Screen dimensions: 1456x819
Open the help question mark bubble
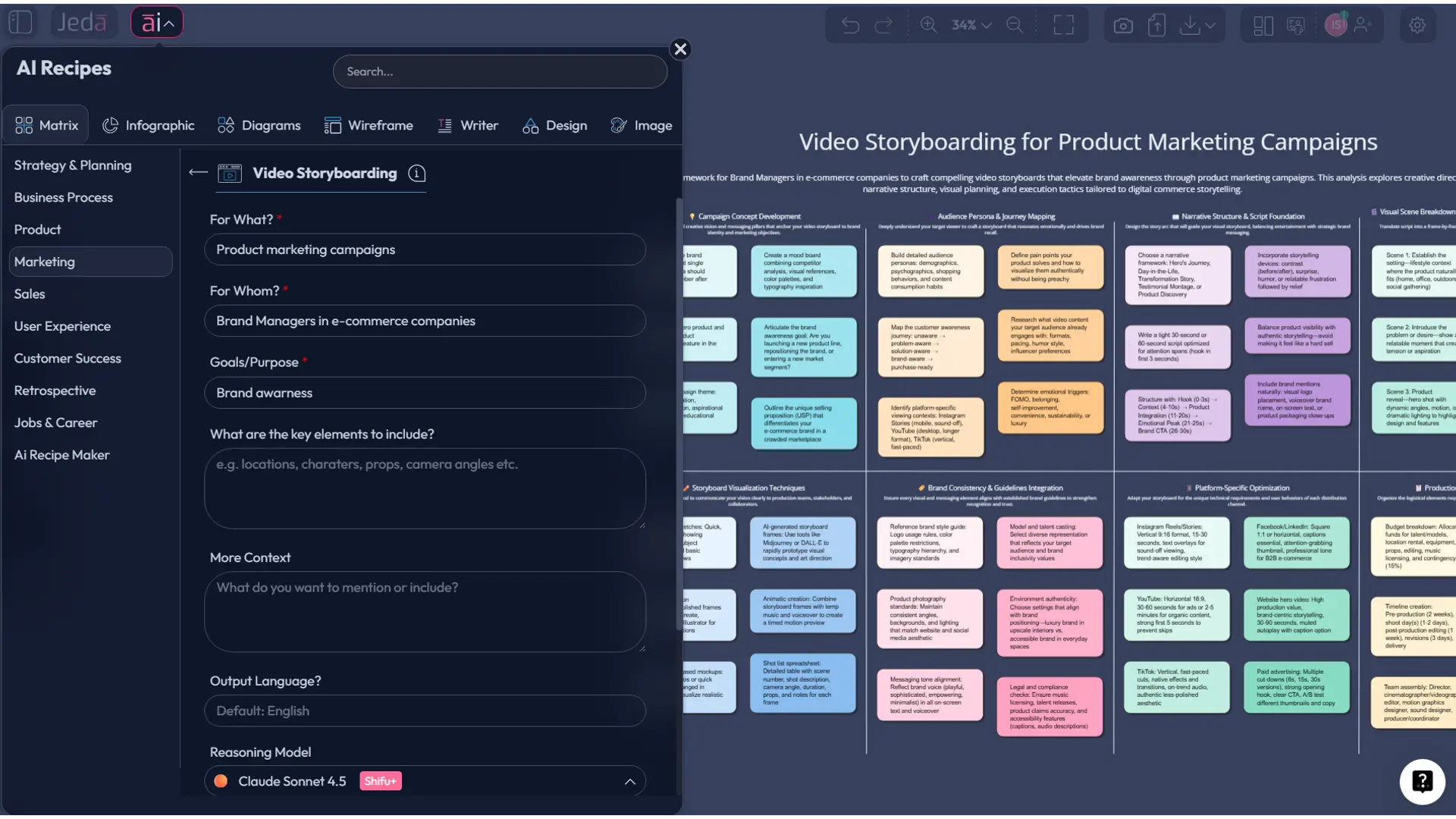[1422, 782]
